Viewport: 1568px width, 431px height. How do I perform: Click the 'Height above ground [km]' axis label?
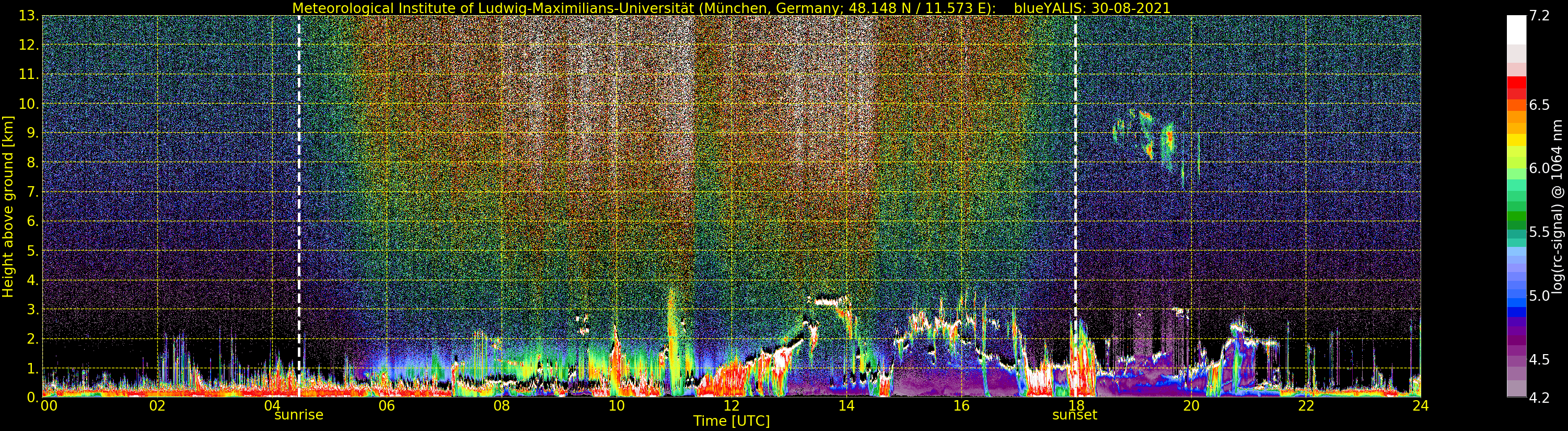click(8, 206)
